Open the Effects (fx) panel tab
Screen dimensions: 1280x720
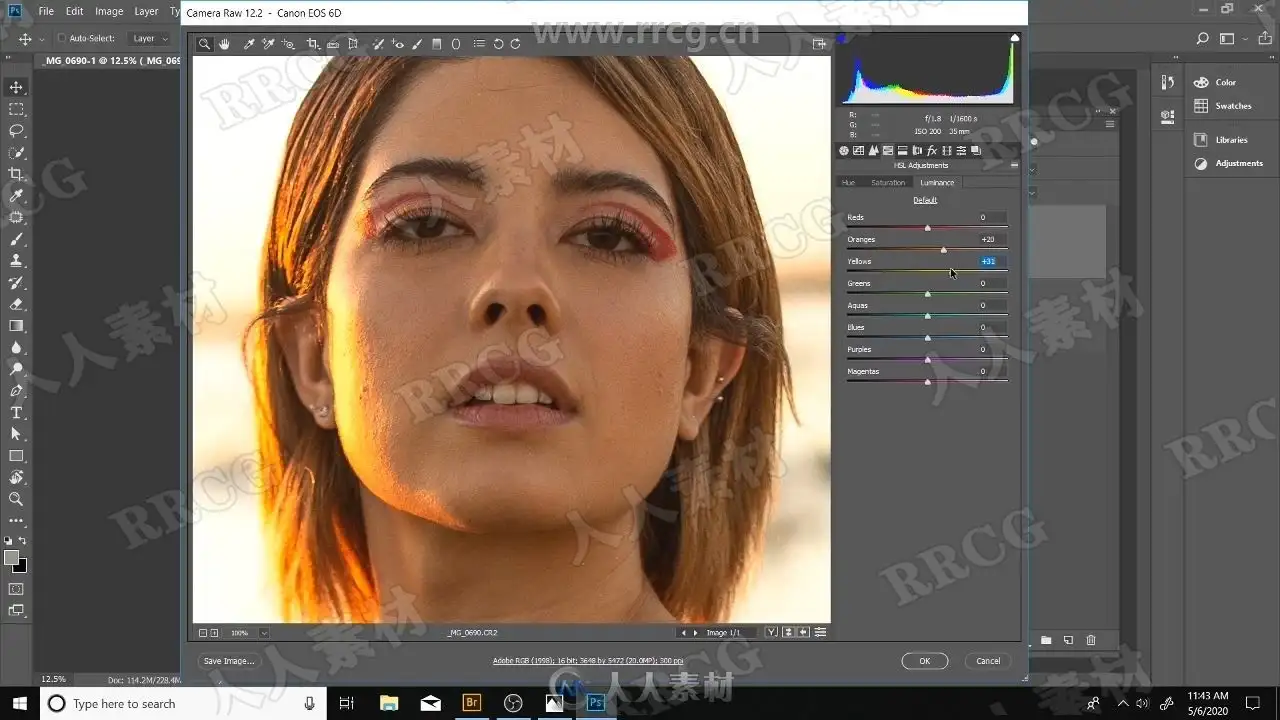pyautogui.click(x=931, y=151)
